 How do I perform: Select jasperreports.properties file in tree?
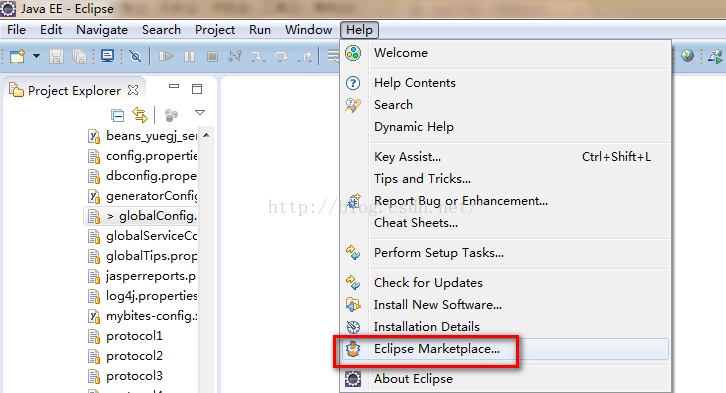[x=143, y=276]
